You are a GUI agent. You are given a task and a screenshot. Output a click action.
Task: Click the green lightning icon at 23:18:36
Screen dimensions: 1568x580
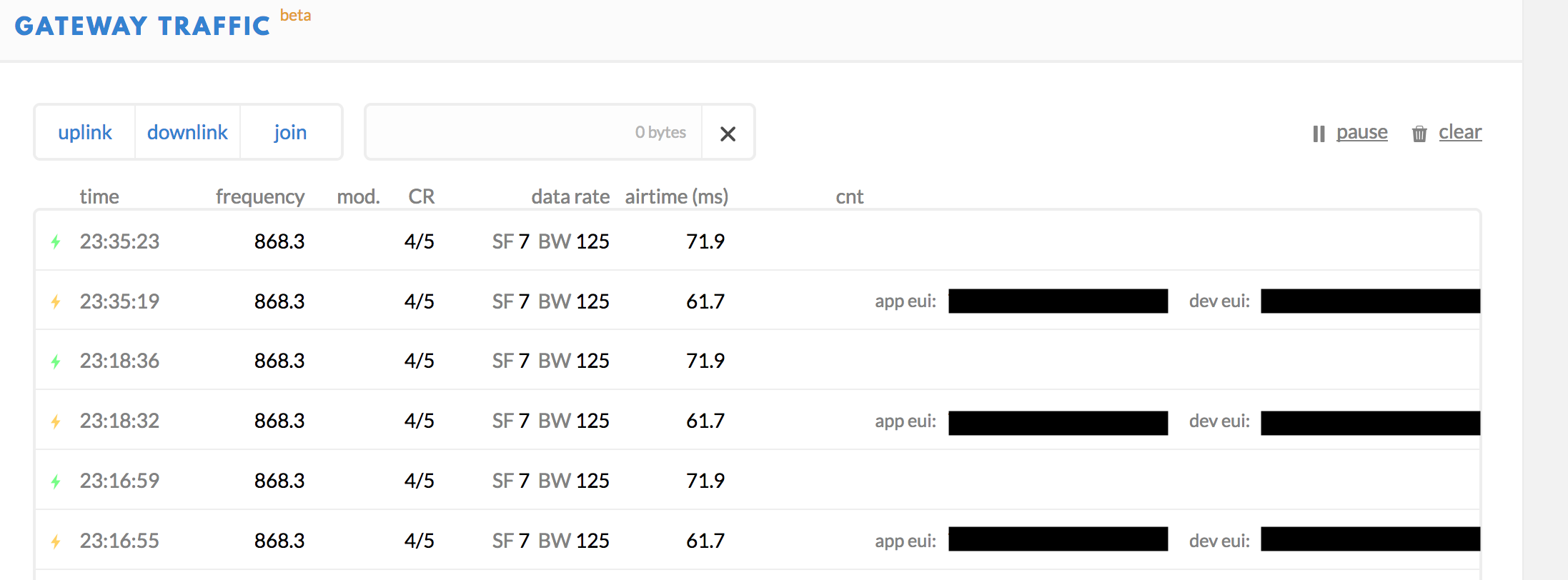tap(56, 362)
